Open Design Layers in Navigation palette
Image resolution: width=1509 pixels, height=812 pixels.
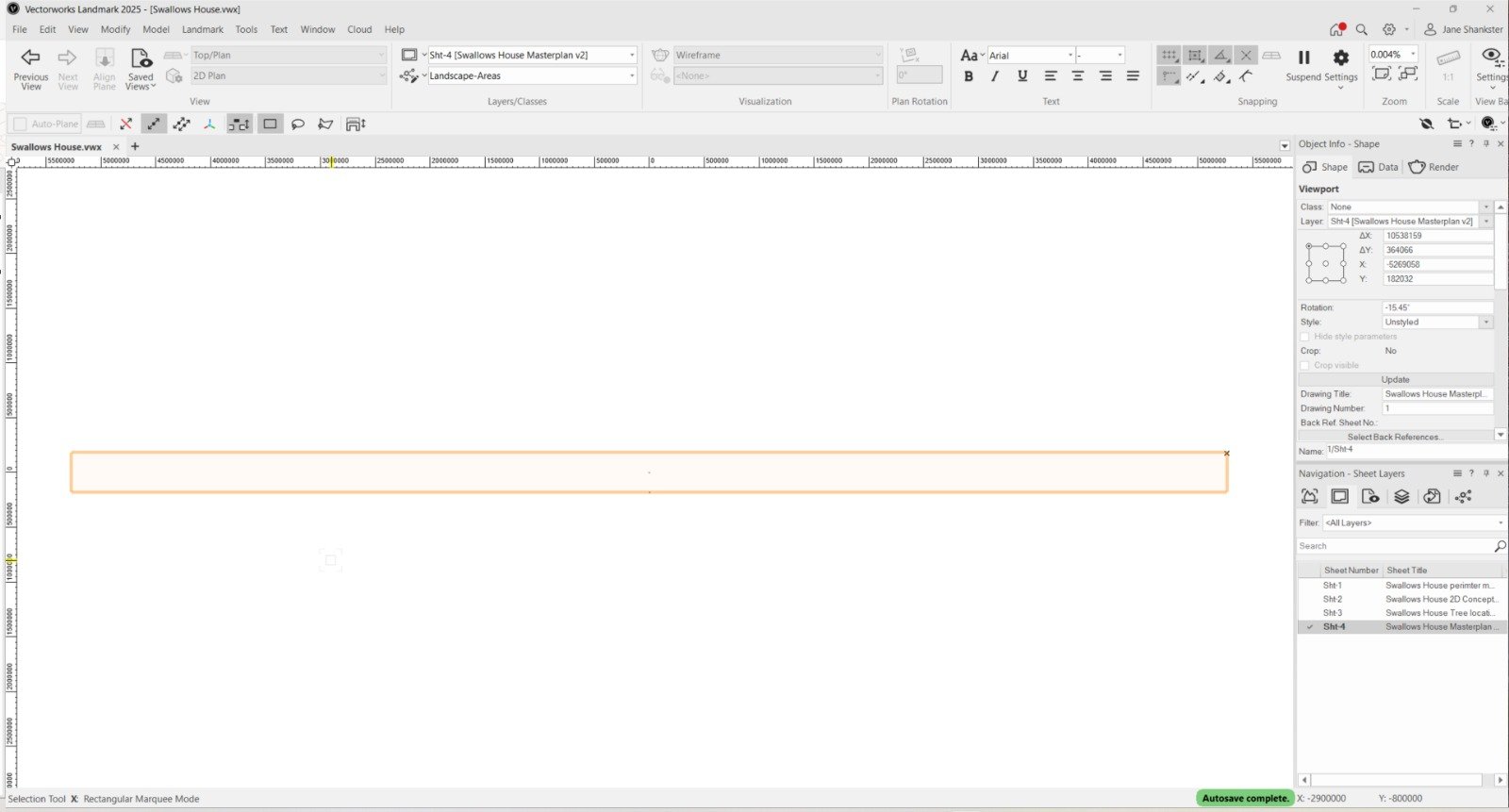coord(1401,497)
